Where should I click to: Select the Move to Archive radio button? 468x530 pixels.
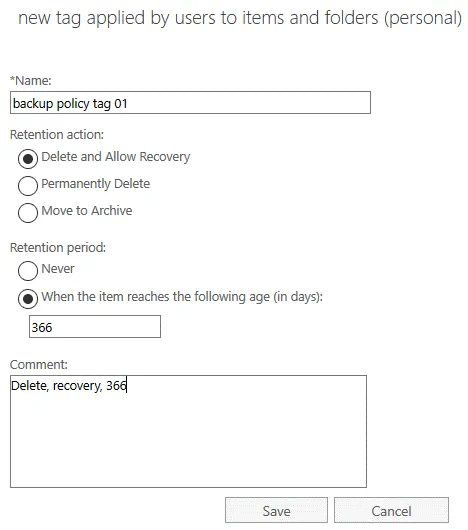pyautogui.click(x=28, y=213)
